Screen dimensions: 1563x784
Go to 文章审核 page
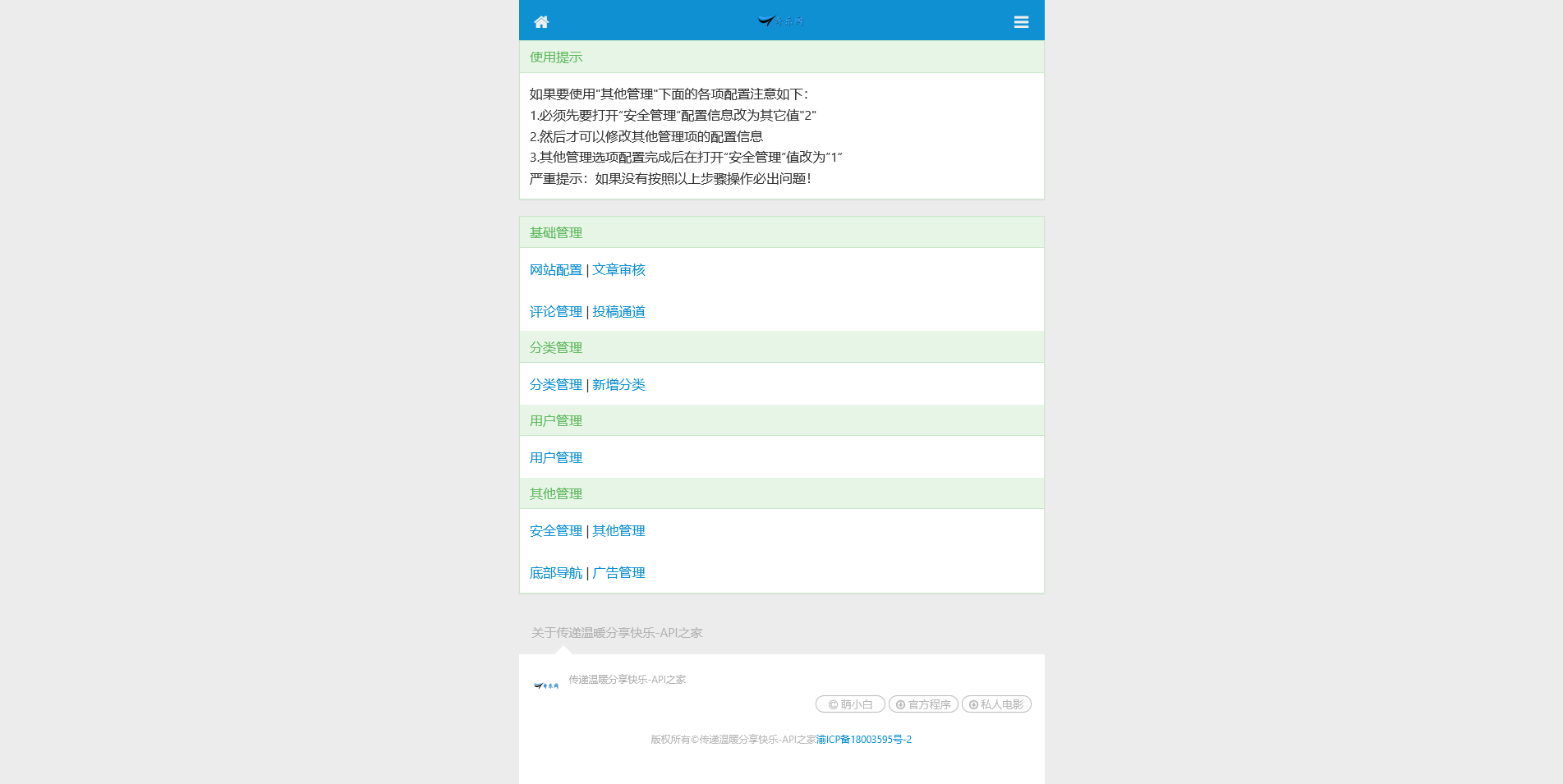tap(618, 270)
